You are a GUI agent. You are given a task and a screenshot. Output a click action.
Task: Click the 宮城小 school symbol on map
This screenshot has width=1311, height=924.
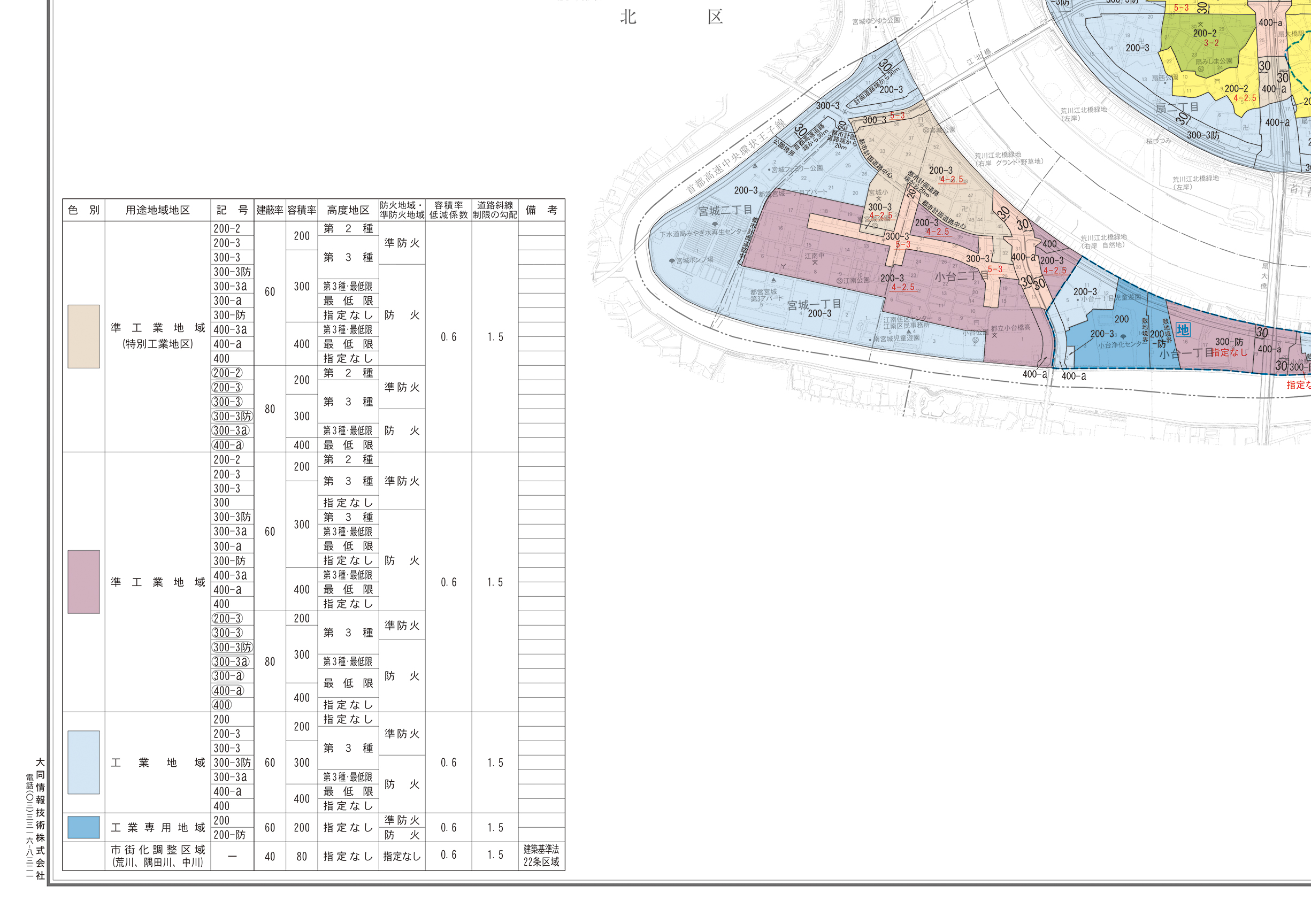coord(879,199)
